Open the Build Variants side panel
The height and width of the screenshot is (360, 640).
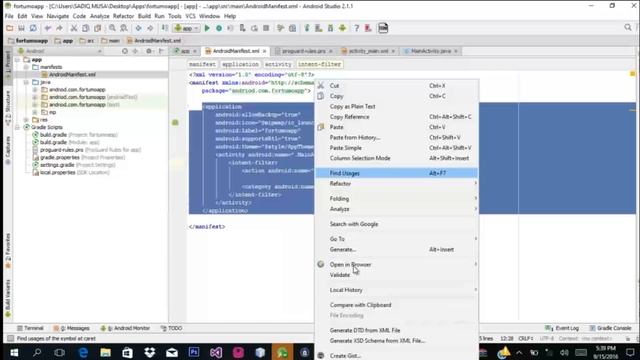[8, 298]
